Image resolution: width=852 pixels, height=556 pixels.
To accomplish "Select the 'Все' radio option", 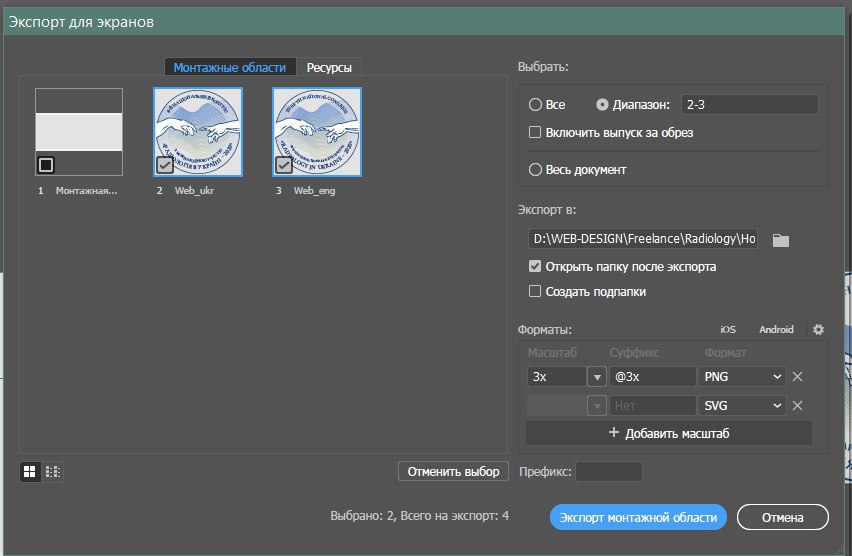I will click(535, 104).
